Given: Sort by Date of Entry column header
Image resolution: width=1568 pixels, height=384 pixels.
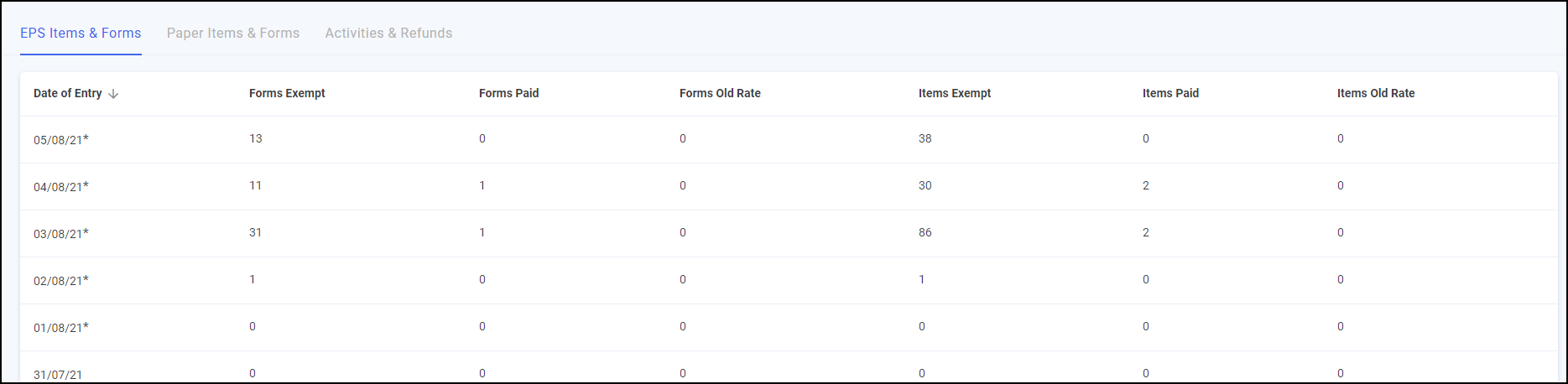Looking at the screenshot, I should click(67, 94).
